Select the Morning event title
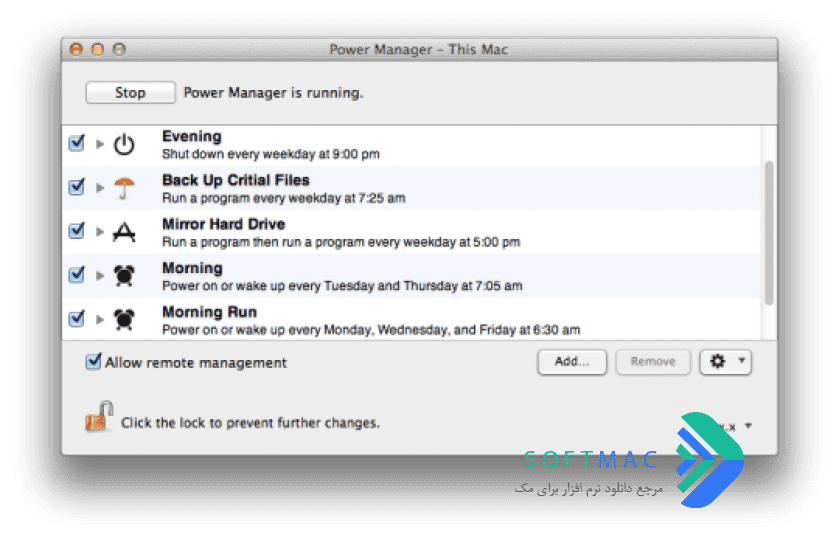This screenshot has width=839, height=540. tap(193, 268)
